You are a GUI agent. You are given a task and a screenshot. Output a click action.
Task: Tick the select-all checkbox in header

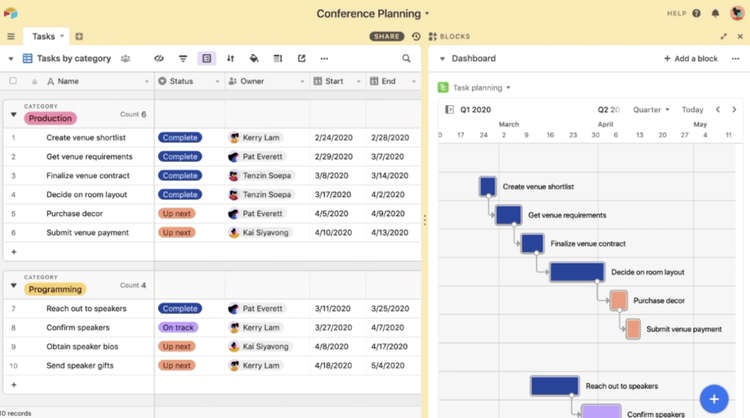coord(13,81)
